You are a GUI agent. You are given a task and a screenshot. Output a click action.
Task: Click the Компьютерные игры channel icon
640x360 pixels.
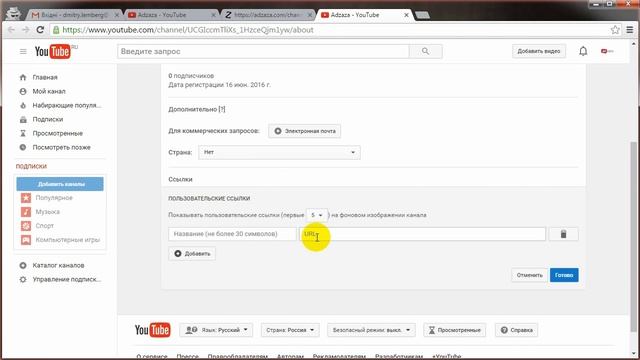click(26, 240)
